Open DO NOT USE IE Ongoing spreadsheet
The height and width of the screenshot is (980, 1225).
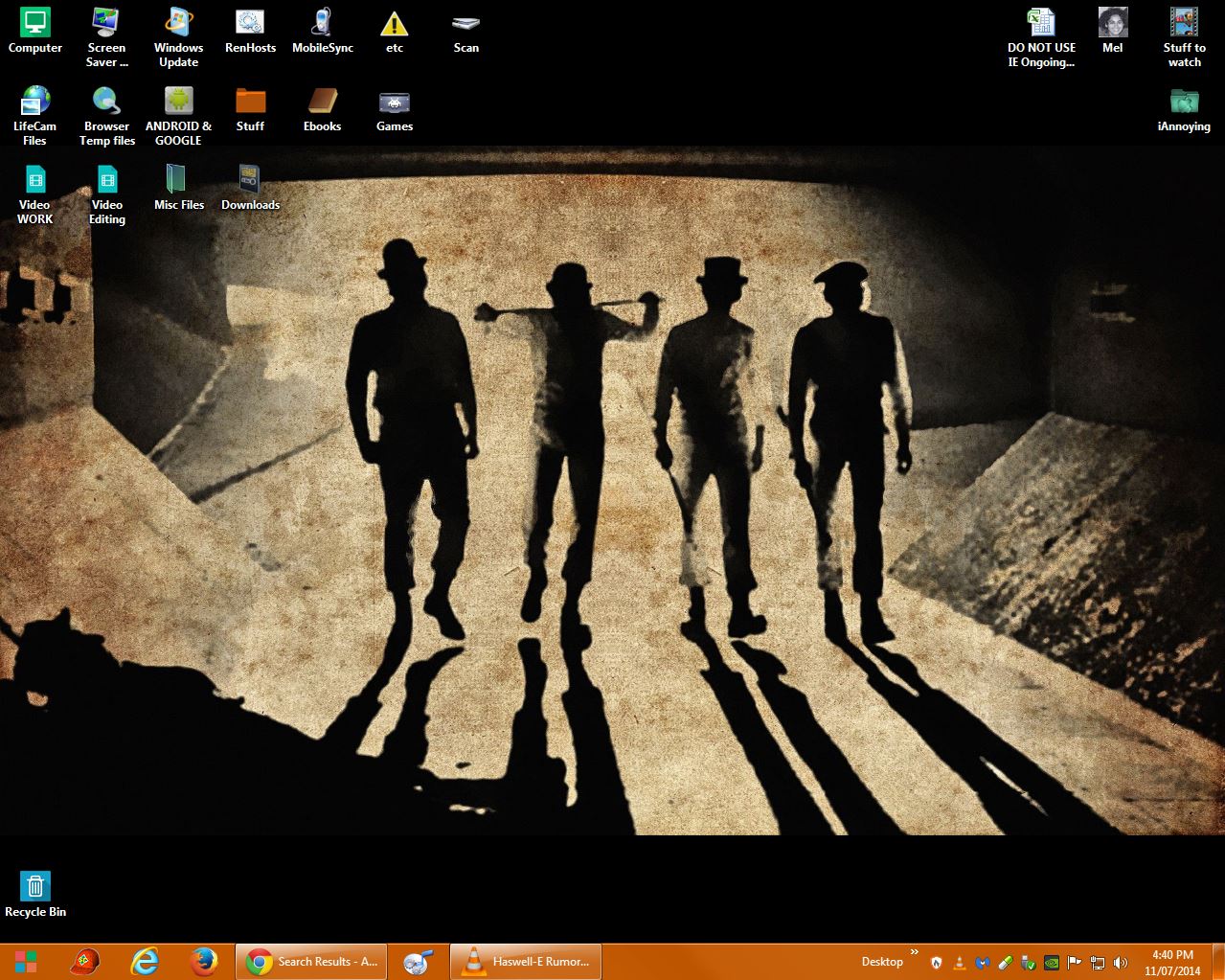(1041, 38)
